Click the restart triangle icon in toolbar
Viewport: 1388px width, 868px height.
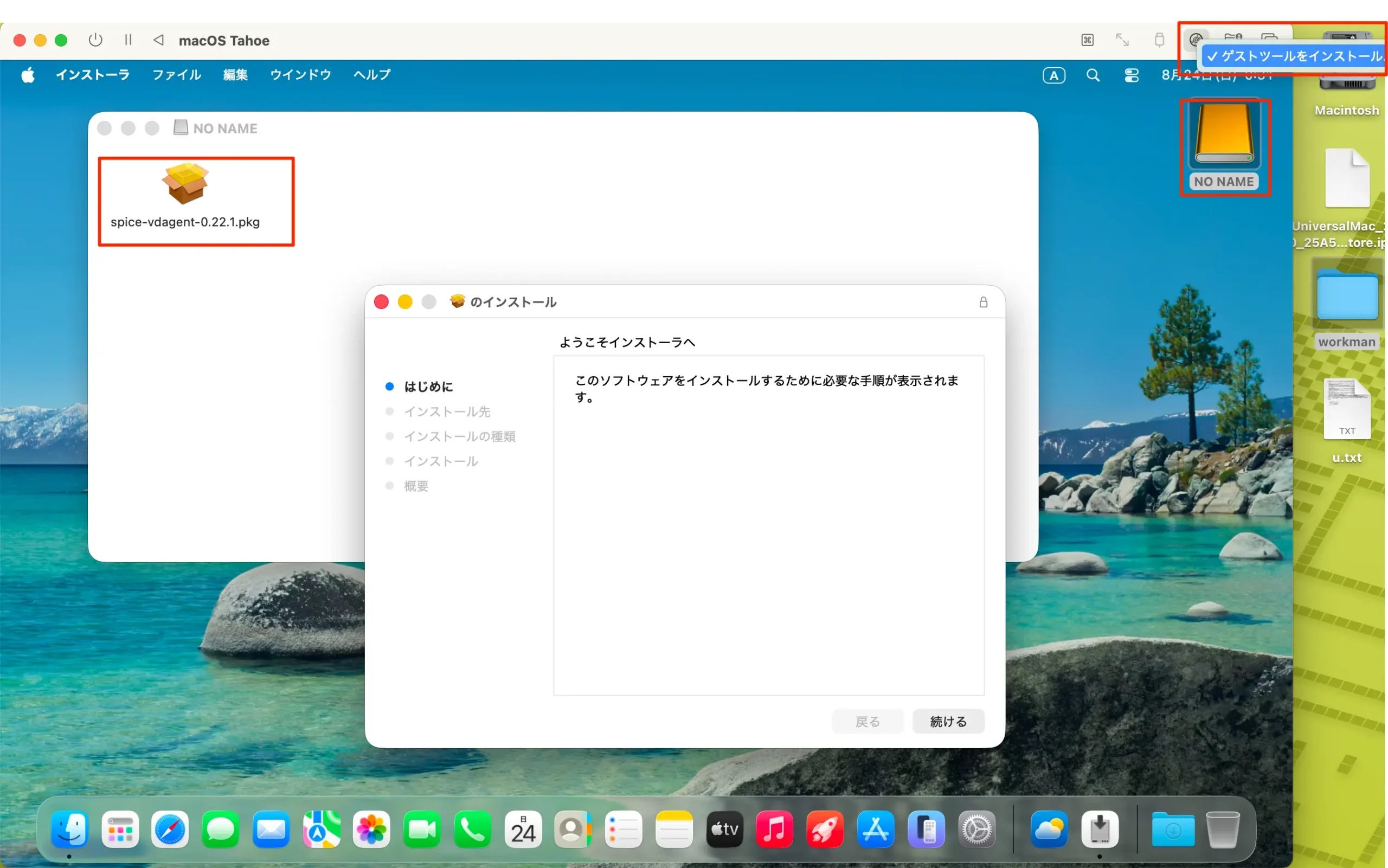pos(159,40)
